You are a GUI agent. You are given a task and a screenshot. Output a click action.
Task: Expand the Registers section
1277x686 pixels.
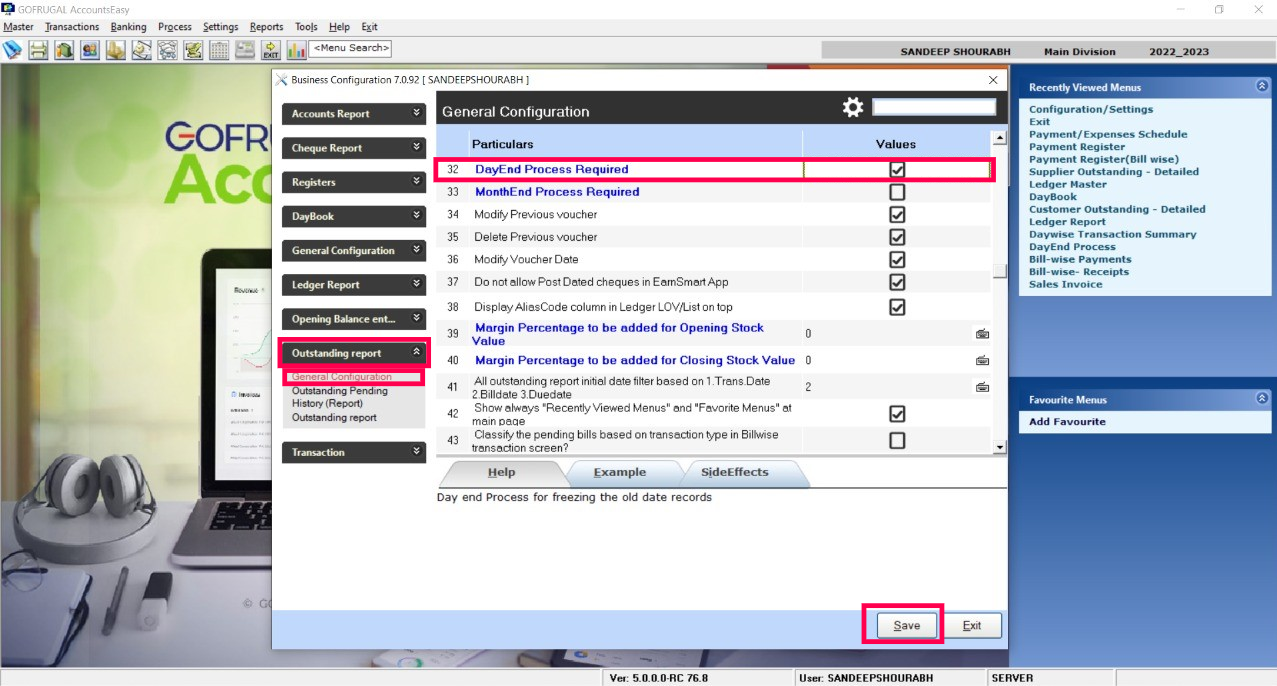pyautogui.click(x=354, y=182)
